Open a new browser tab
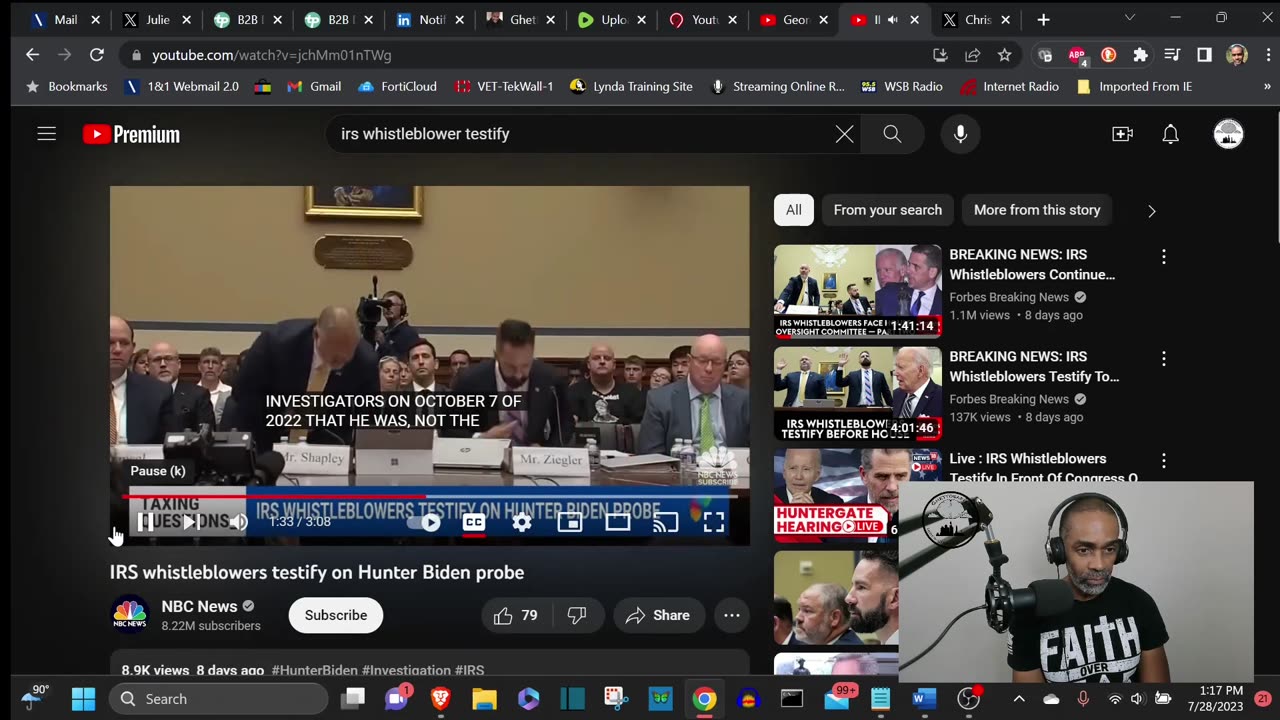 [x=1043, y=19]
